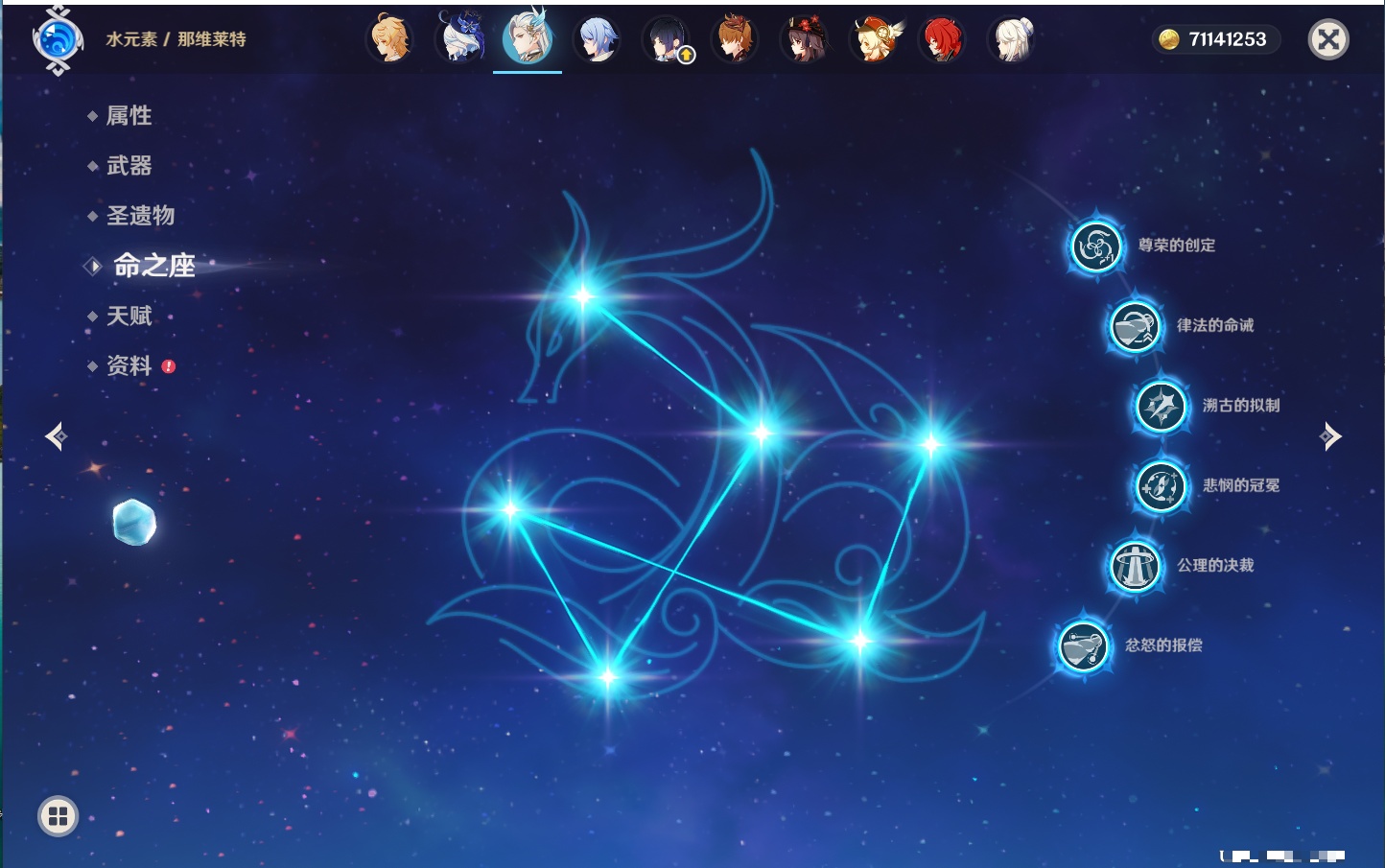
Task: Select the red-haired character portrait
Action: click(943, 39)
